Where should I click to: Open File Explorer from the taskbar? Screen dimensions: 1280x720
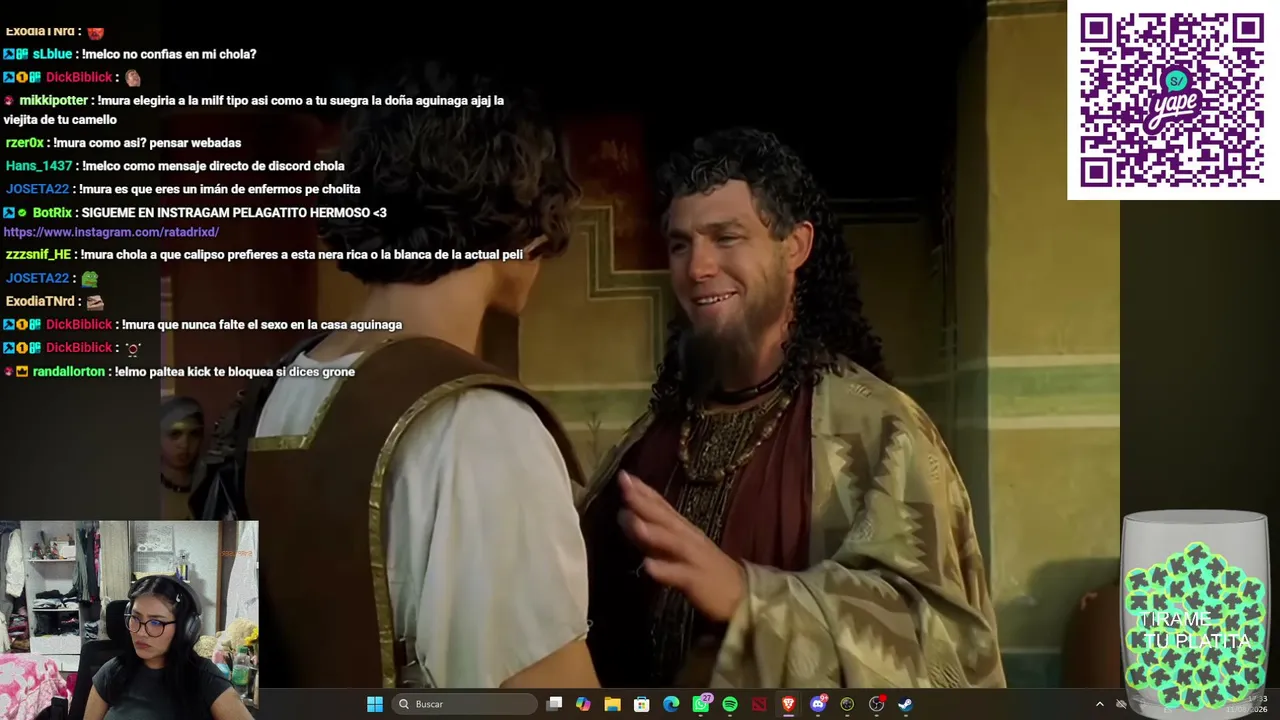612,704
